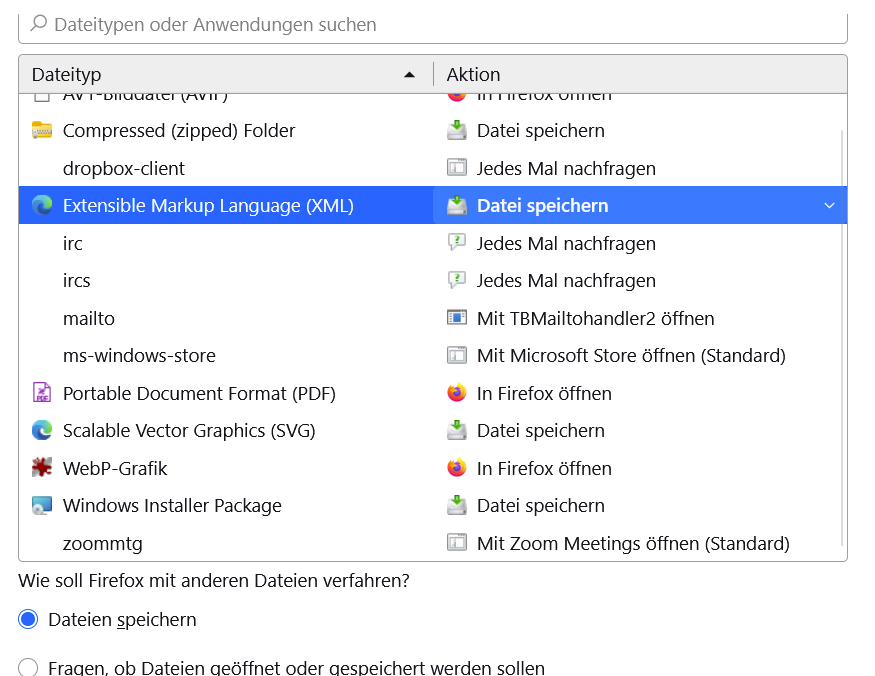Click the Firefox icon in the PDF action
875x676 pixels.
(457, 393)
